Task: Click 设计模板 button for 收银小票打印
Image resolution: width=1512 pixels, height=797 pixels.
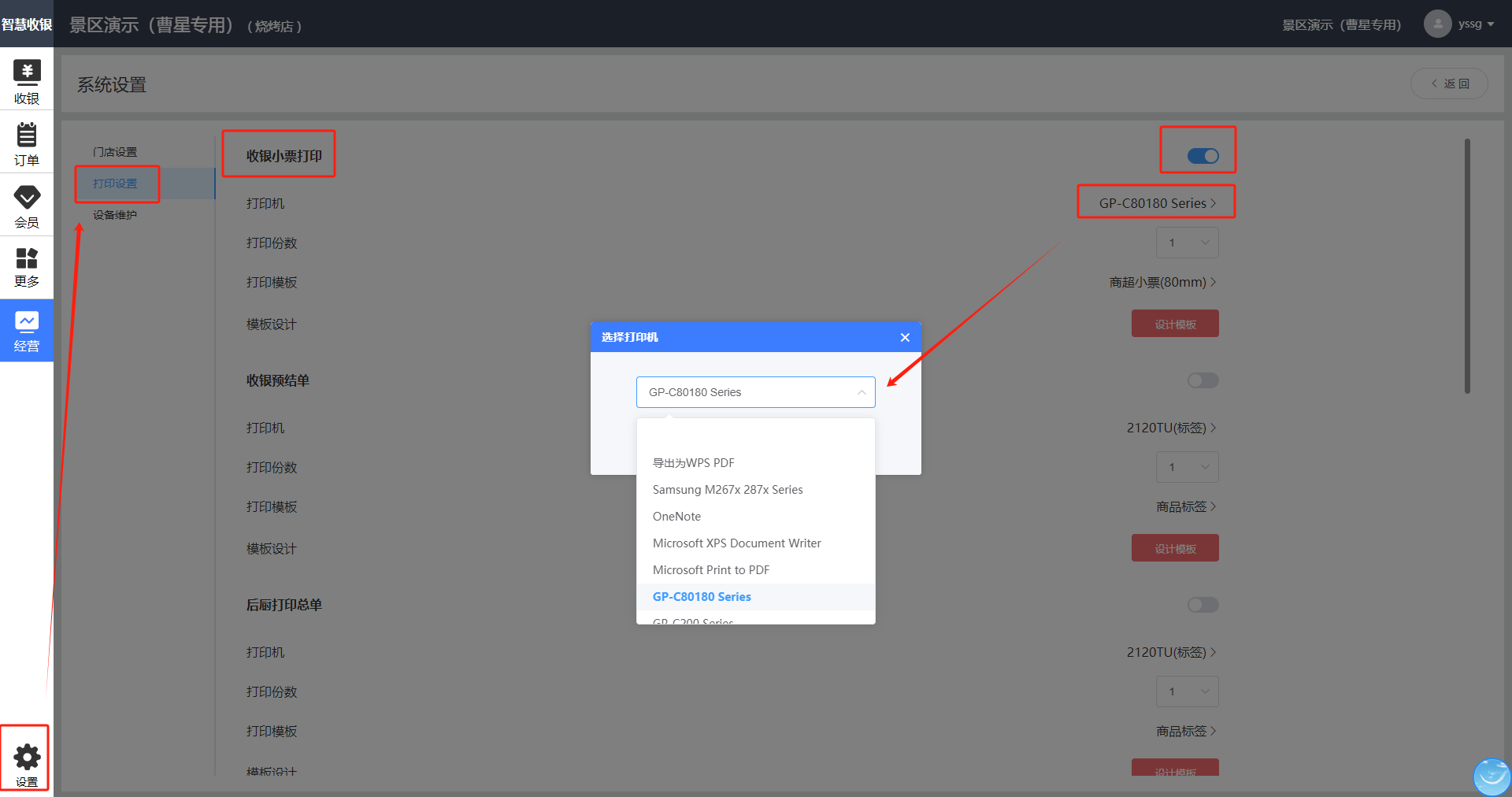Action: (1175, 324)
